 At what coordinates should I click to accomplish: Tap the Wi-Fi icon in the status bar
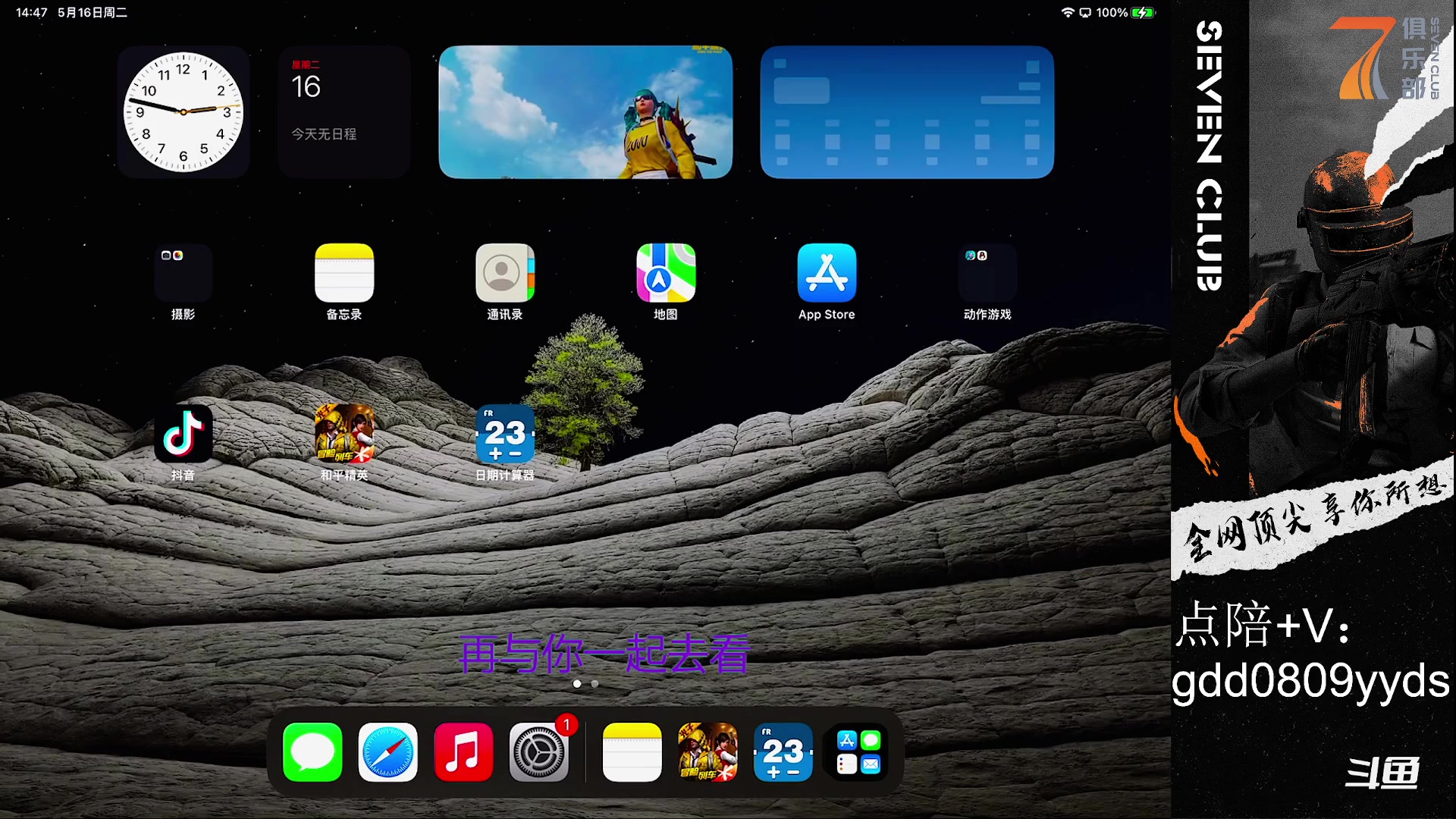point(1068,13)
